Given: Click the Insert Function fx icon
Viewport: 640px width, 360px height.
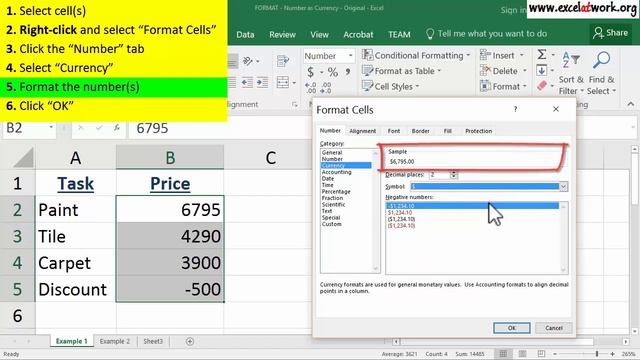Looking at the screenshot, I should click(x=117, y=128).
